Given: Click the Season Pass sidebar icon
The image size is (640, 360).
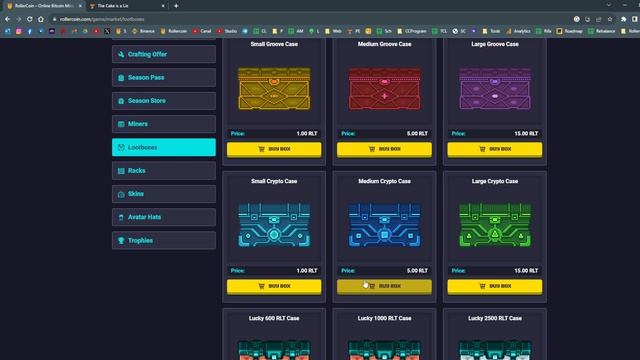Looking at the screenshot, I should point(121,78).
